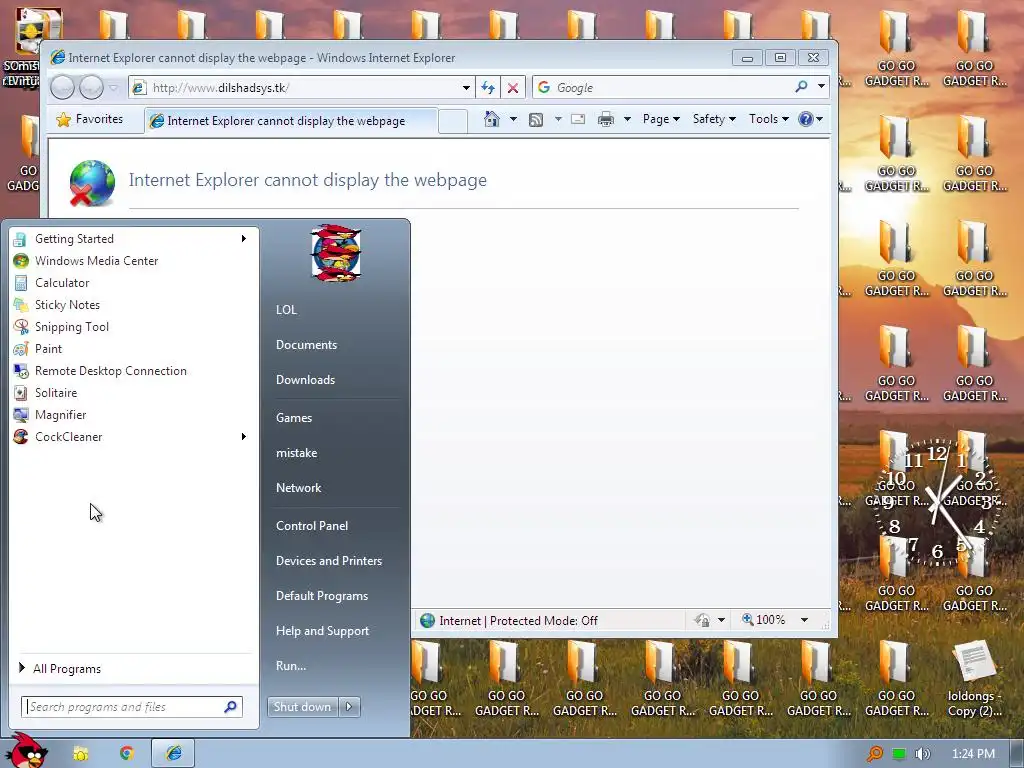Expand CockCleaner jump list arrow

(x=244, y=436)
